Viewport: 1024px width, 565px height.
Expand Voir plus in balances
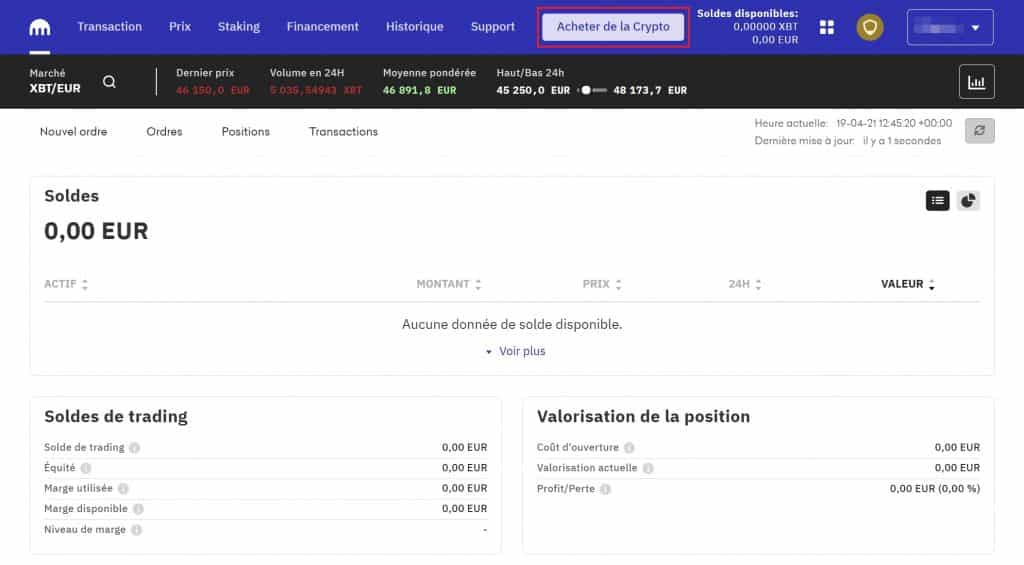pyautogui.click(x=515, y=352)
